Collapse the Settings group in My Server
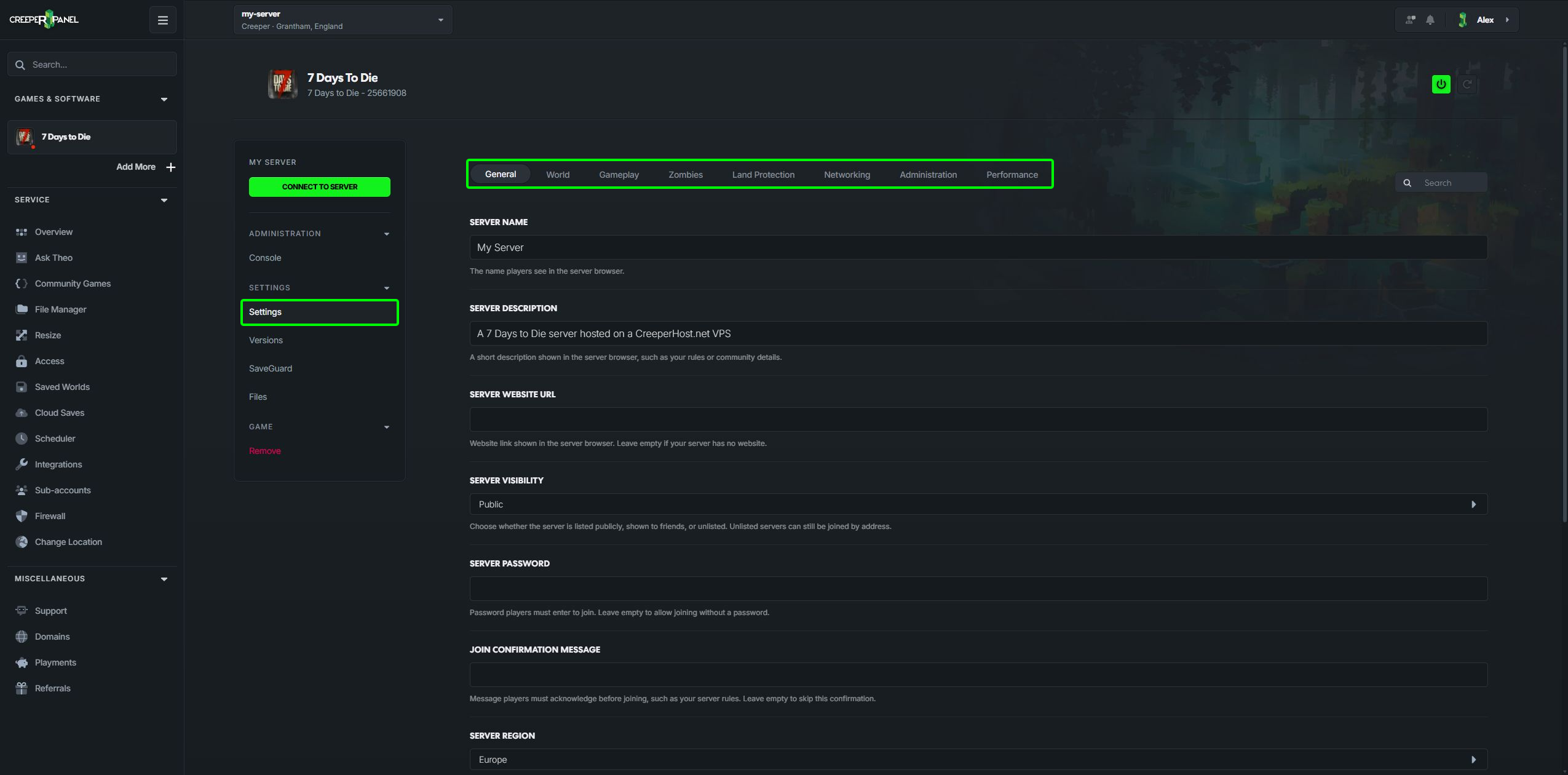Screen dimensions: 1568x775 click(x=387, y=288)
